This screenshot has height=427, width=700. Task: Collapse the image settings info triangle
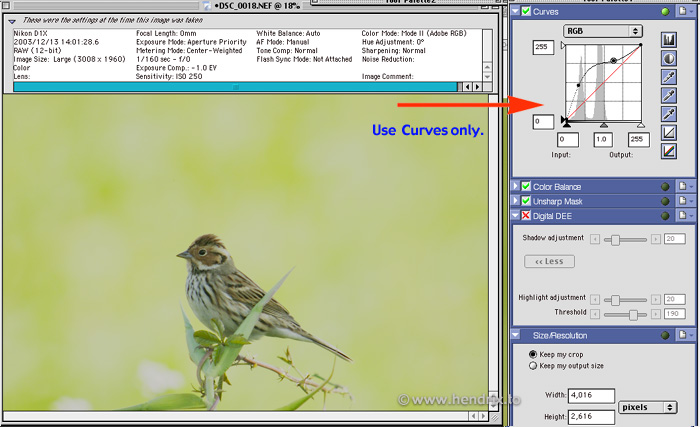point(12,21)
